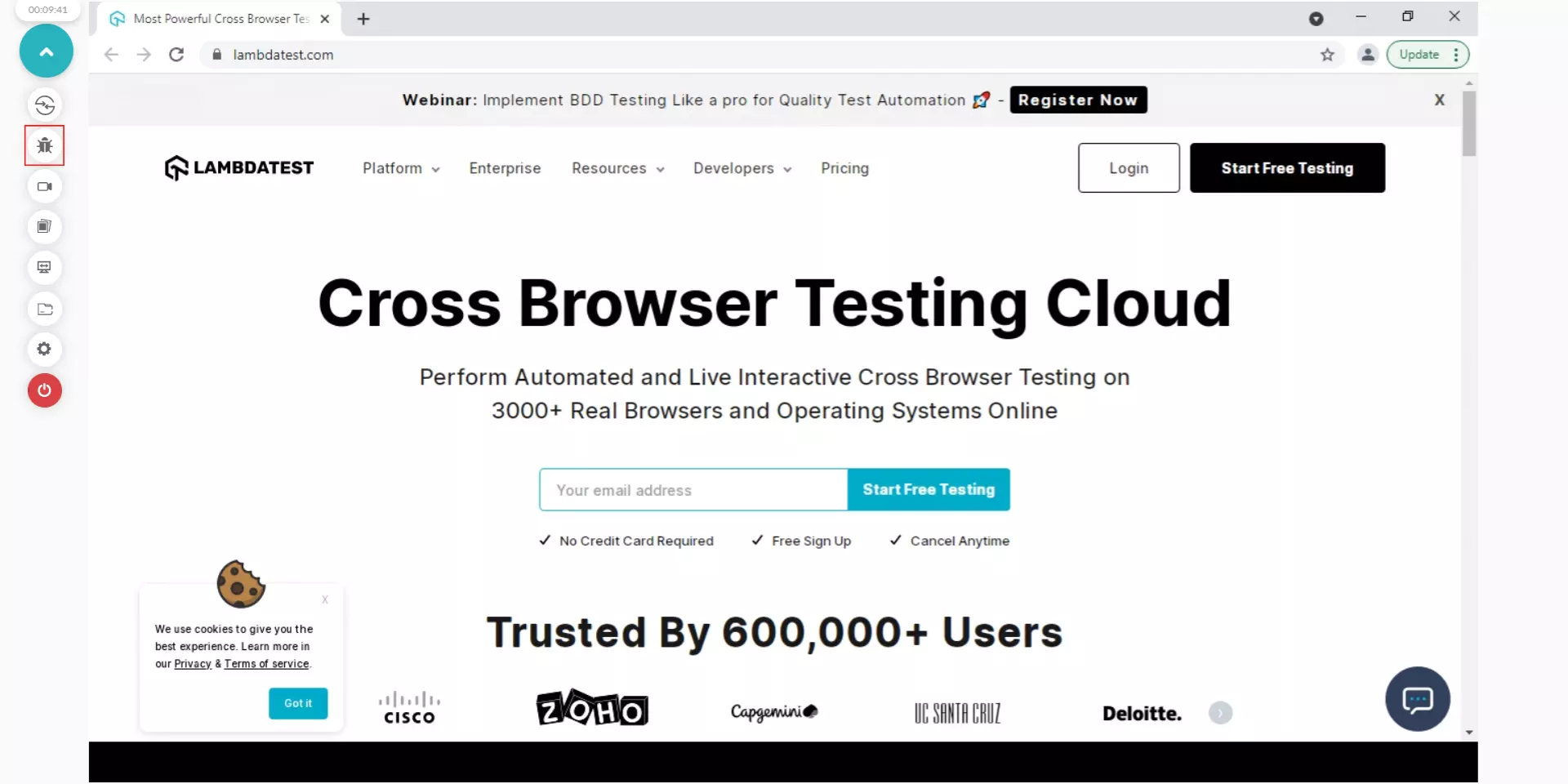Click the email address input field

(x=693, y=490)
